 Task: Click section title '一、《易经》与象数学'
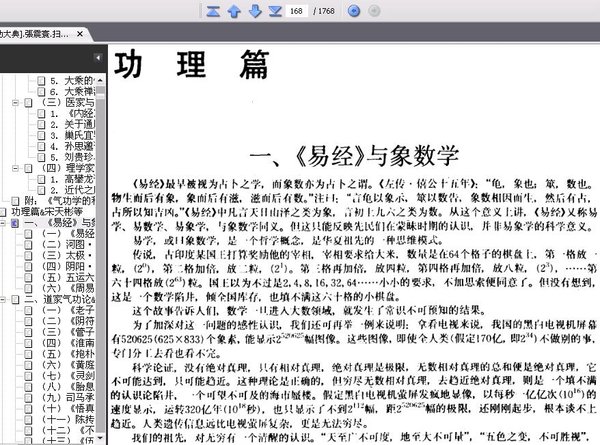[354, 156]
